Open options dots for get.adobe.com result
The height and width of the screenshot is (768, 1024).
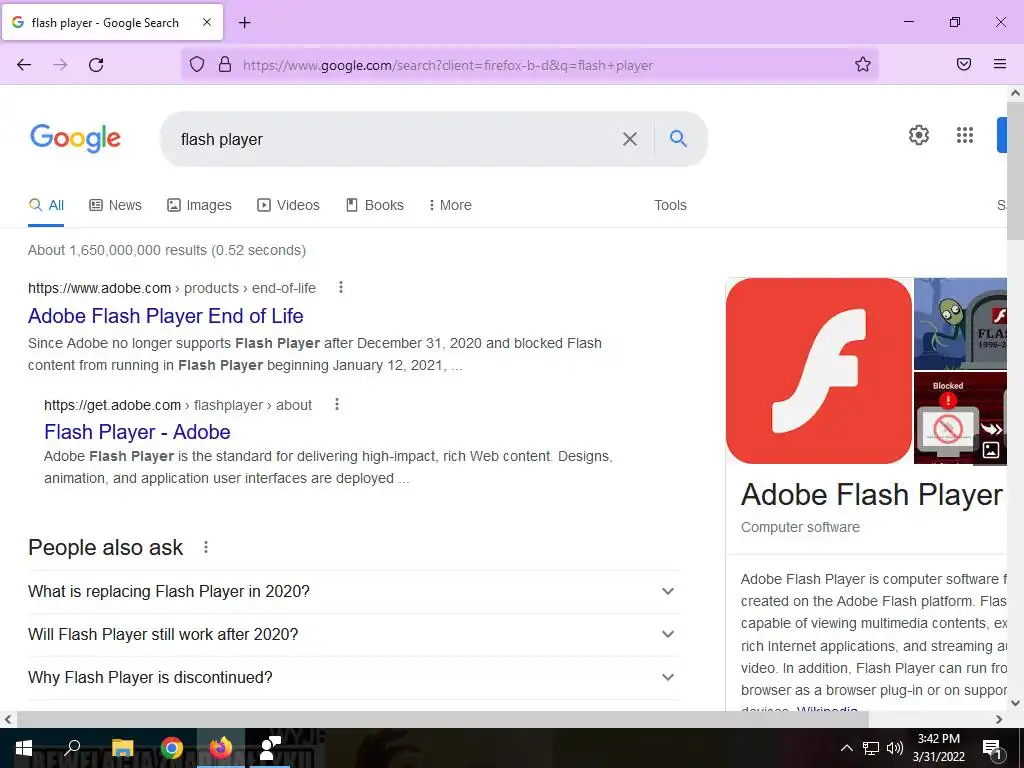pyautogui.click(x=337, y=404)
